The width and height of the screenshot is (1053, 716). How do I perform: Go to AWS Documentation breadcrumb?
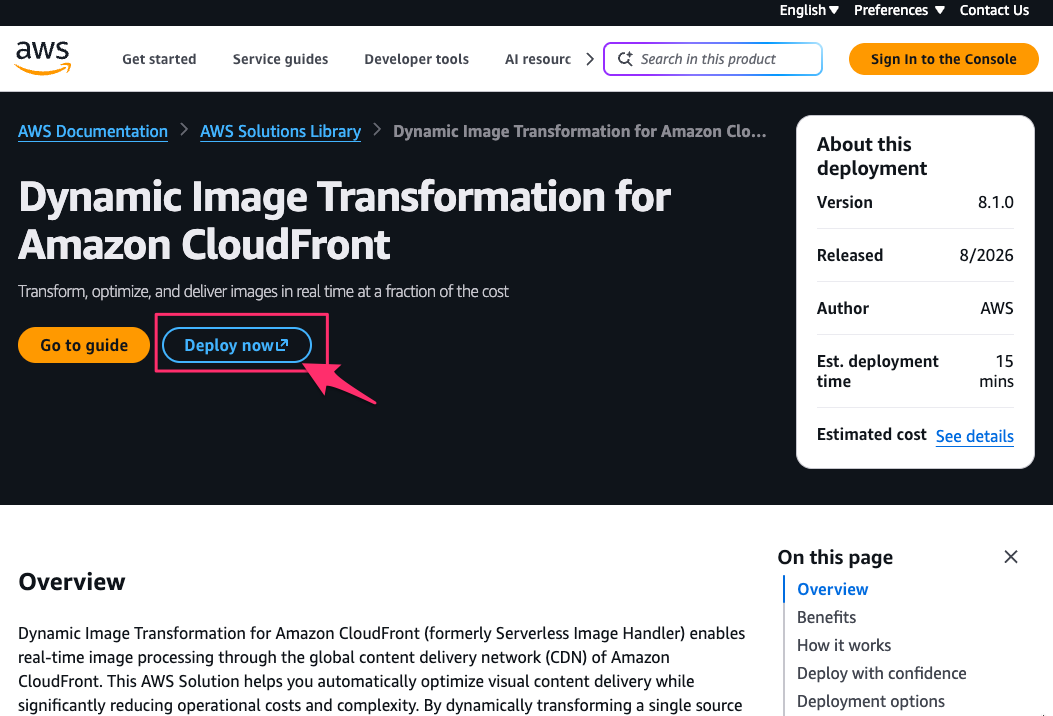tap(93, 131)
